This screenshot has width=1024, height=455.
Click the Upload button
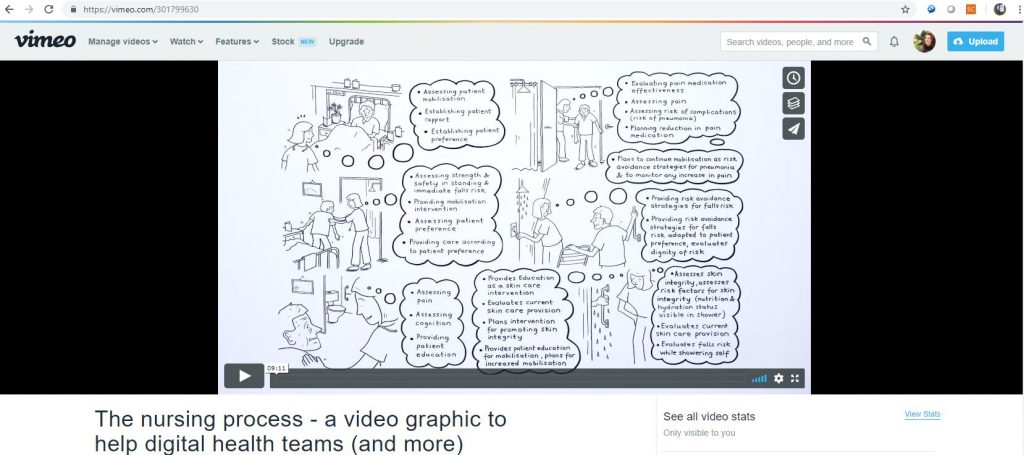[x=975, y=42]
